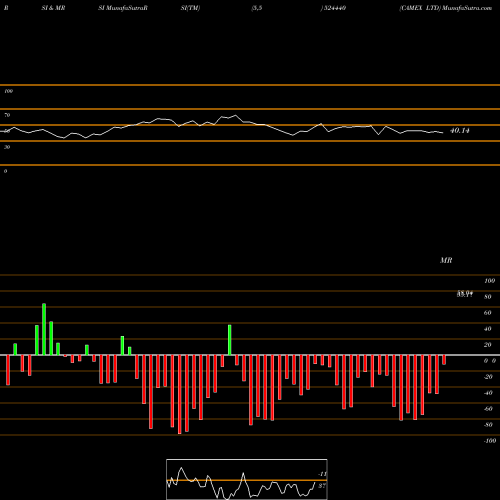Click the tallest green MR histogram bar
The width and height of the screenshot is (500, 500).
[x=44, y=329]
